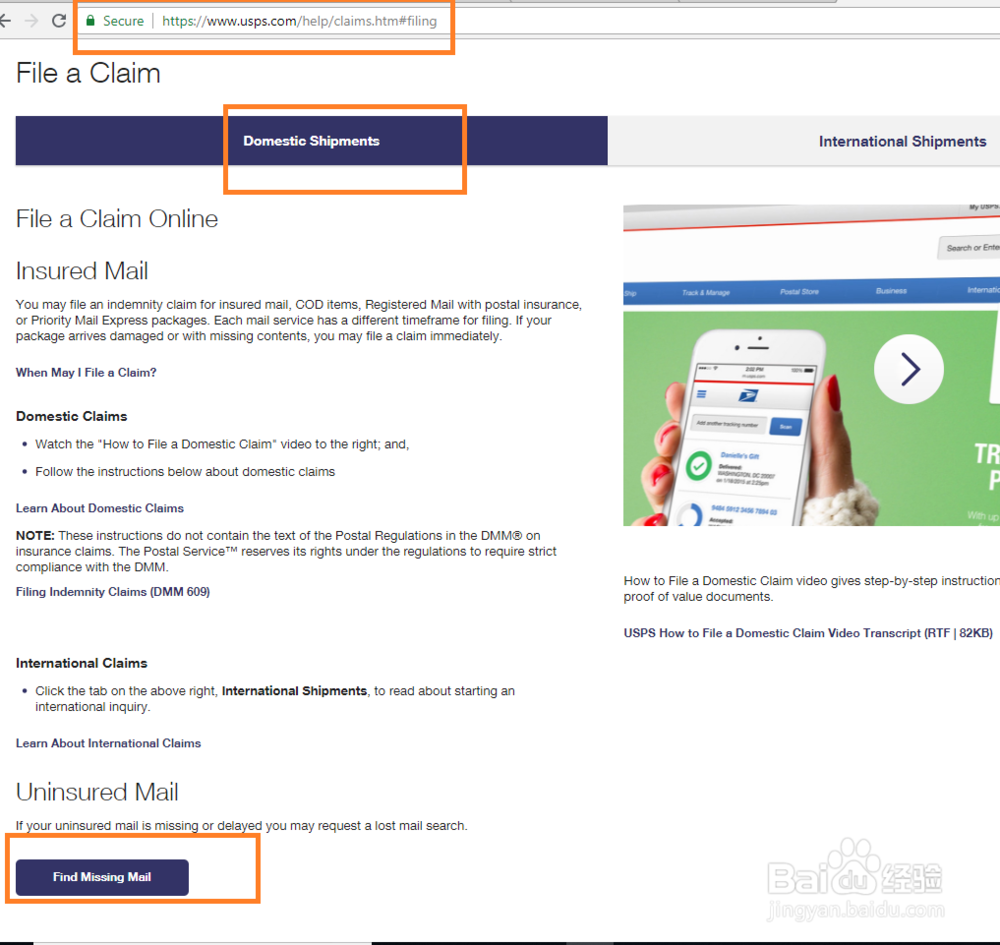The width and height of the screenshot is (1000, 945).
Task: Select the Domestic Shipments tab
Action: tap(311, 141)
